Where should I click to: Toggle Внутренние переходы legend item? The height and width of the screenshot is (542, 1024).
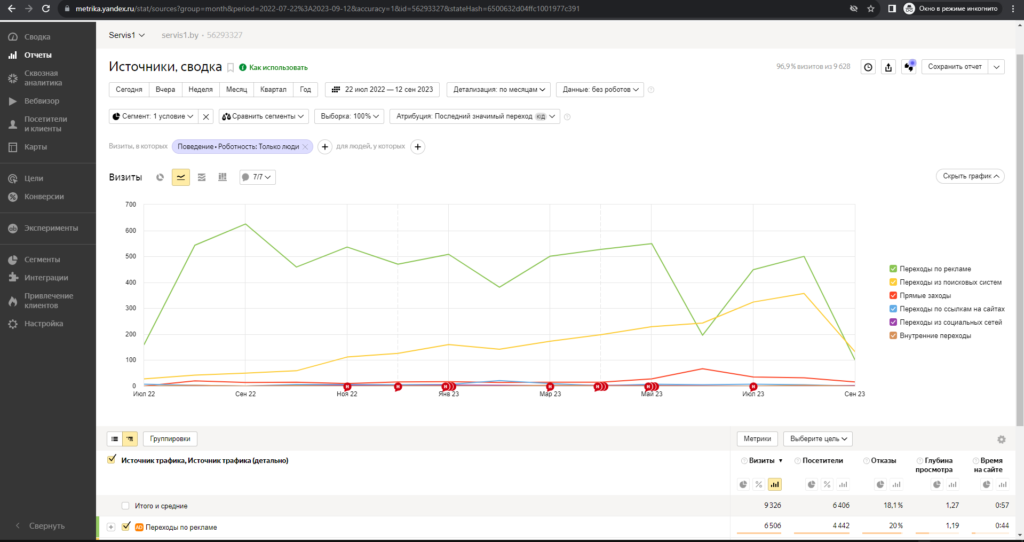pyautogui.click(x=930, y=336)
